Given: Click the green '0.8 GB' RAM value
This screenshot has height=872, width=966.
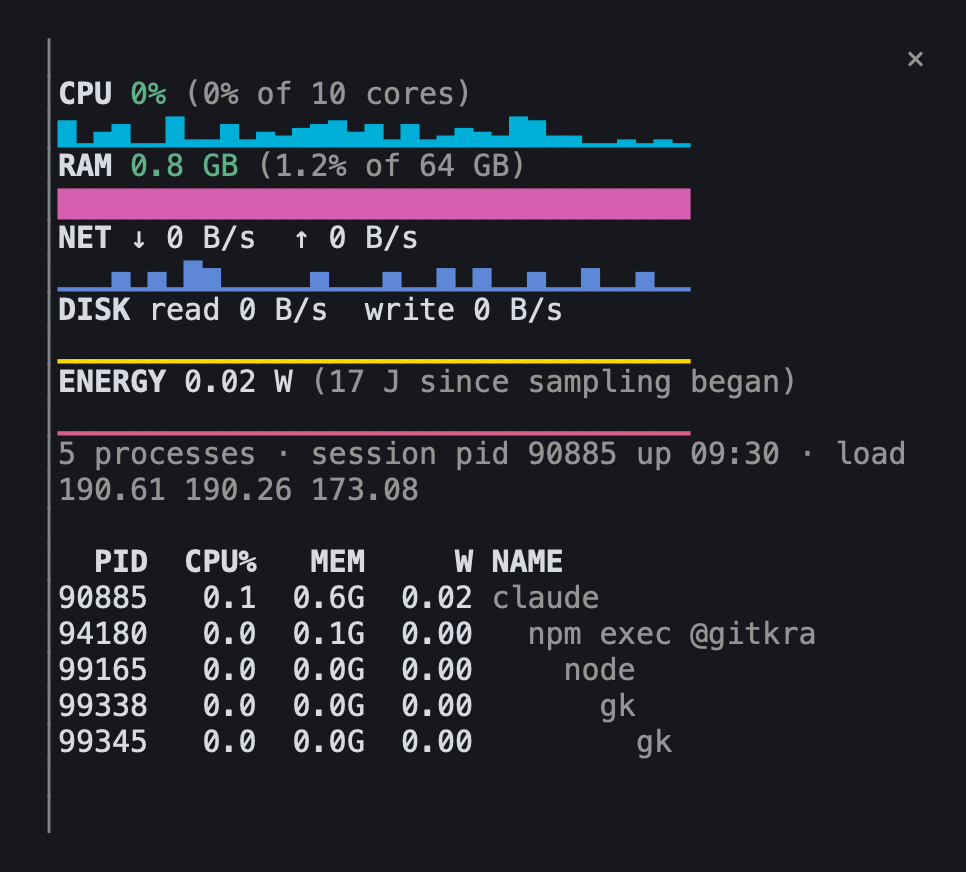Looking at the screenshot, I should tap(184, 166).
